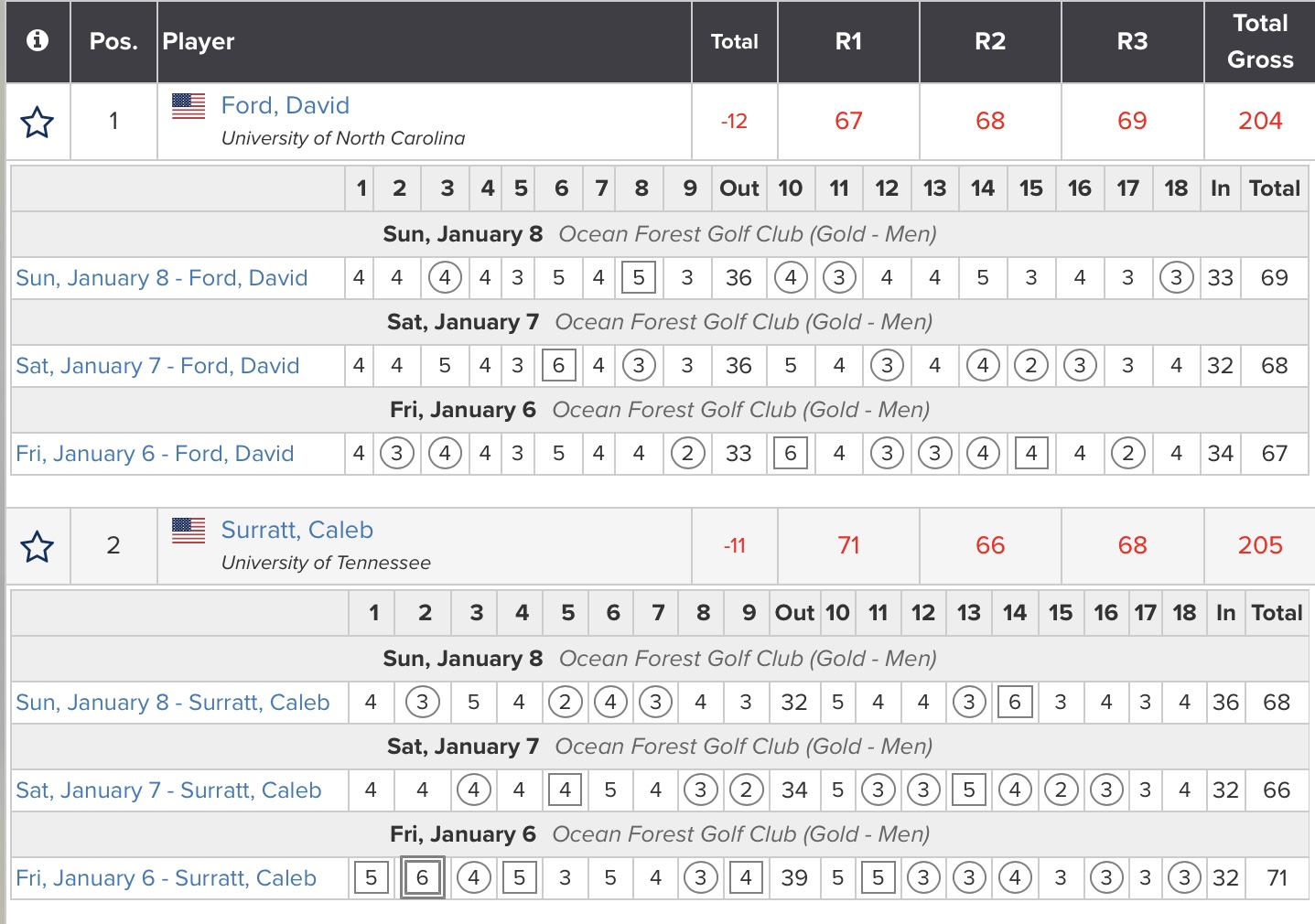Sort by the R3 column header
The image size is (1315, 924).
[x=1132, y=41]
